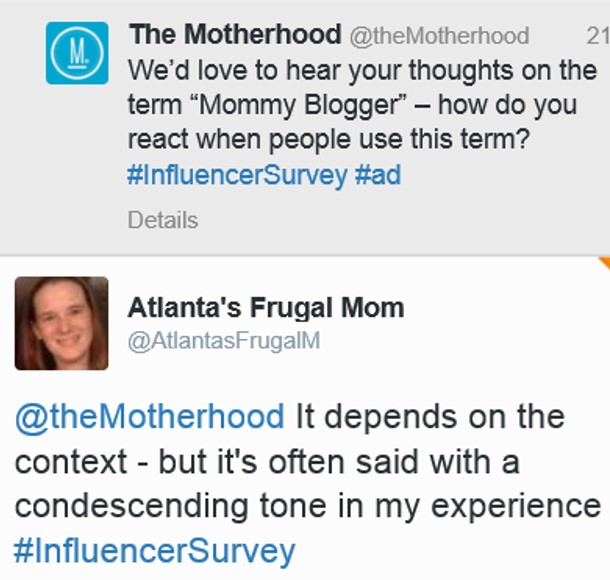Open #InfluencerSurvey hashtag in The Motherhood's tweet

[x=237, y=176]
